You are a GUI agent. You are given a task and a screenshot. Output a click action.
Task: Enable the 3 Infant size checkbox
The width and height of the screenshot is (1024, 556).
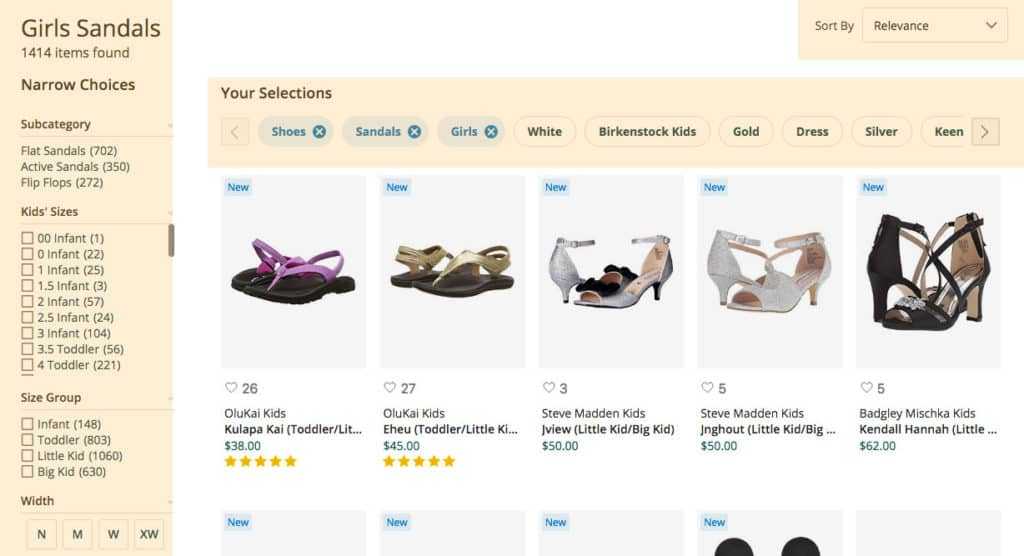(x=28, y=333)
